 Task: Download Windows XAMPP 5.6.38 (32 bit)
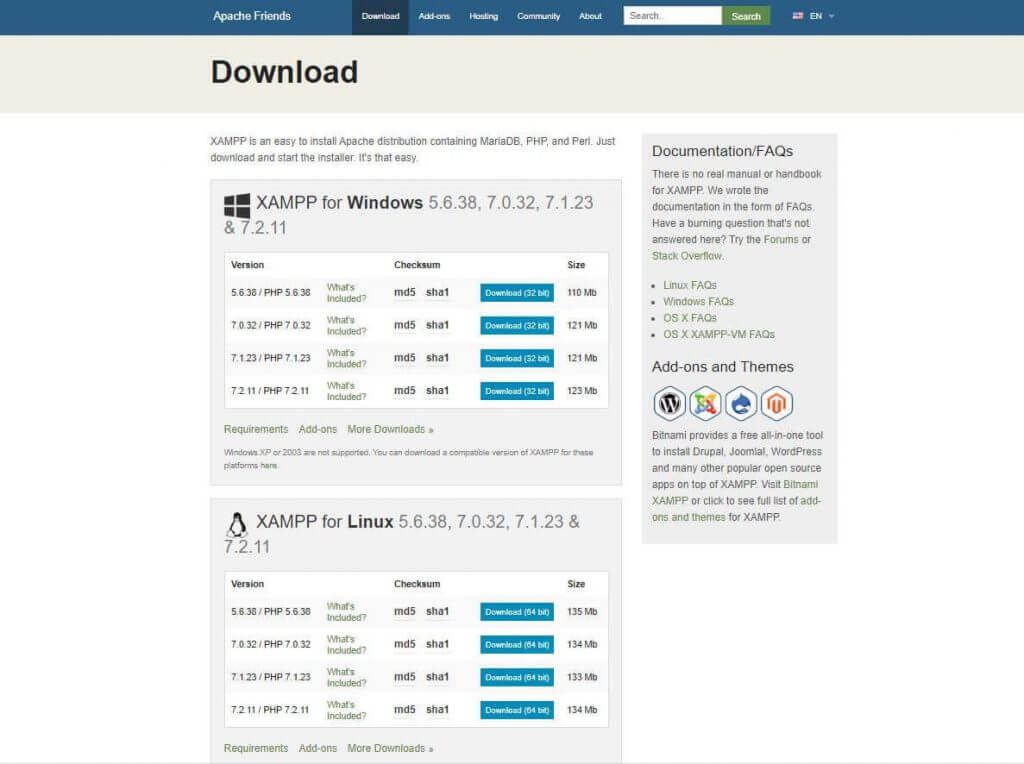517,293
